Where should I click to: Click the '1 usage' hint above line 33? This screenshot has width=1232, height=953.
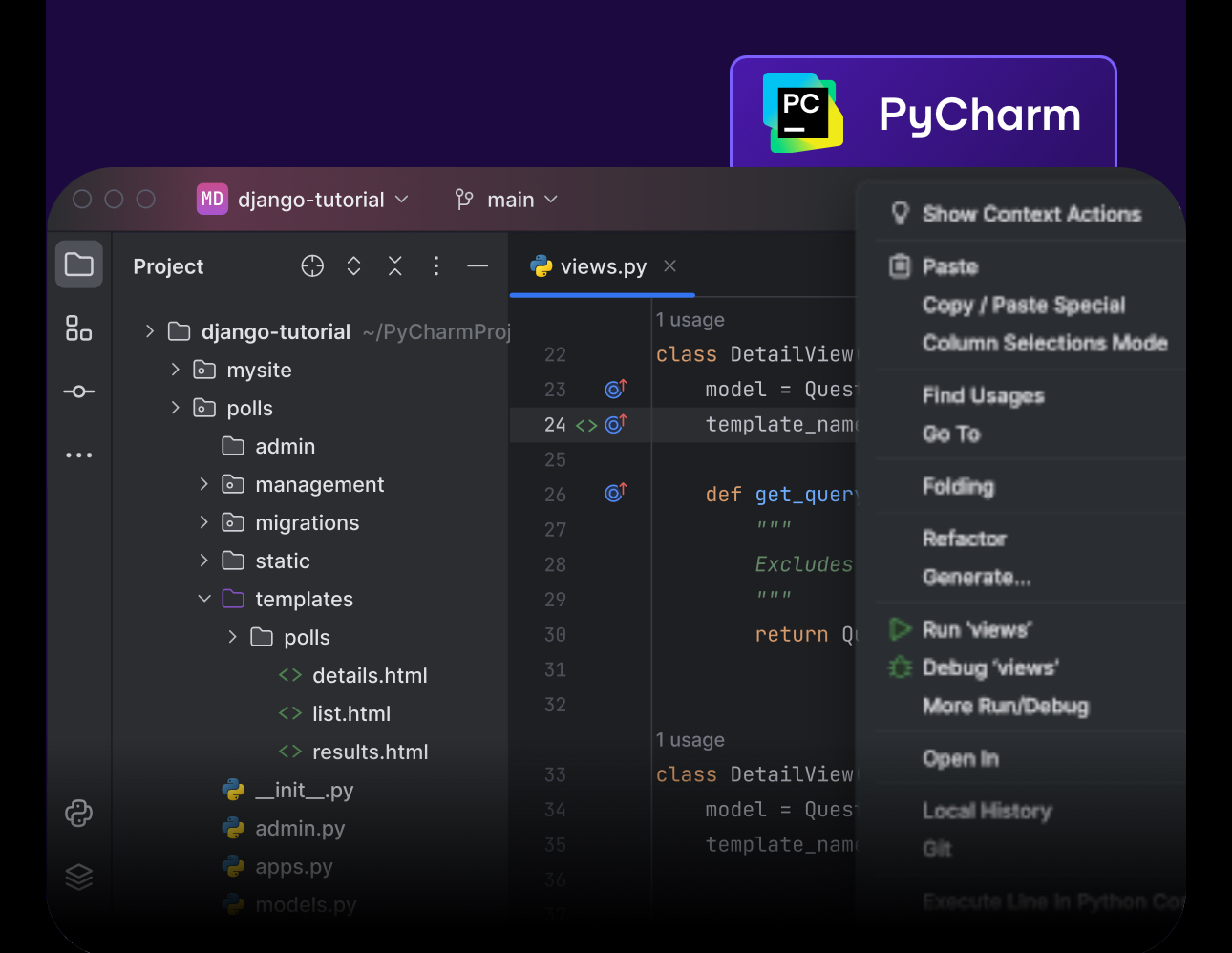click(x=690, y=739)
